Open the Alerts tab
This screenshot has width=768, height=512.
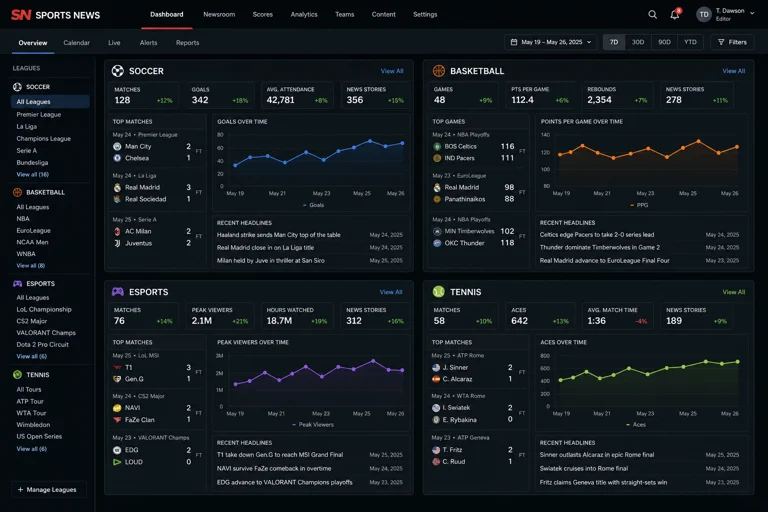point(148,43)
